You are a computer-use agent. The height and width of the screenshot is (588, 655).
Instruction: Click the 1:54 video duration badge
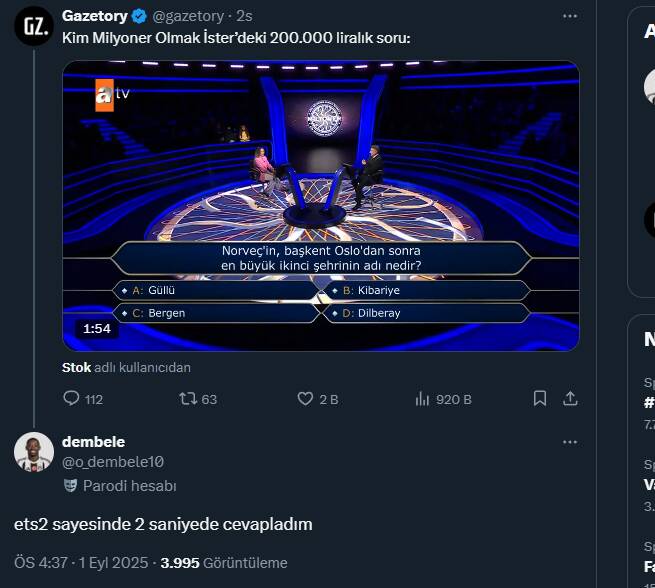point(97,328)
